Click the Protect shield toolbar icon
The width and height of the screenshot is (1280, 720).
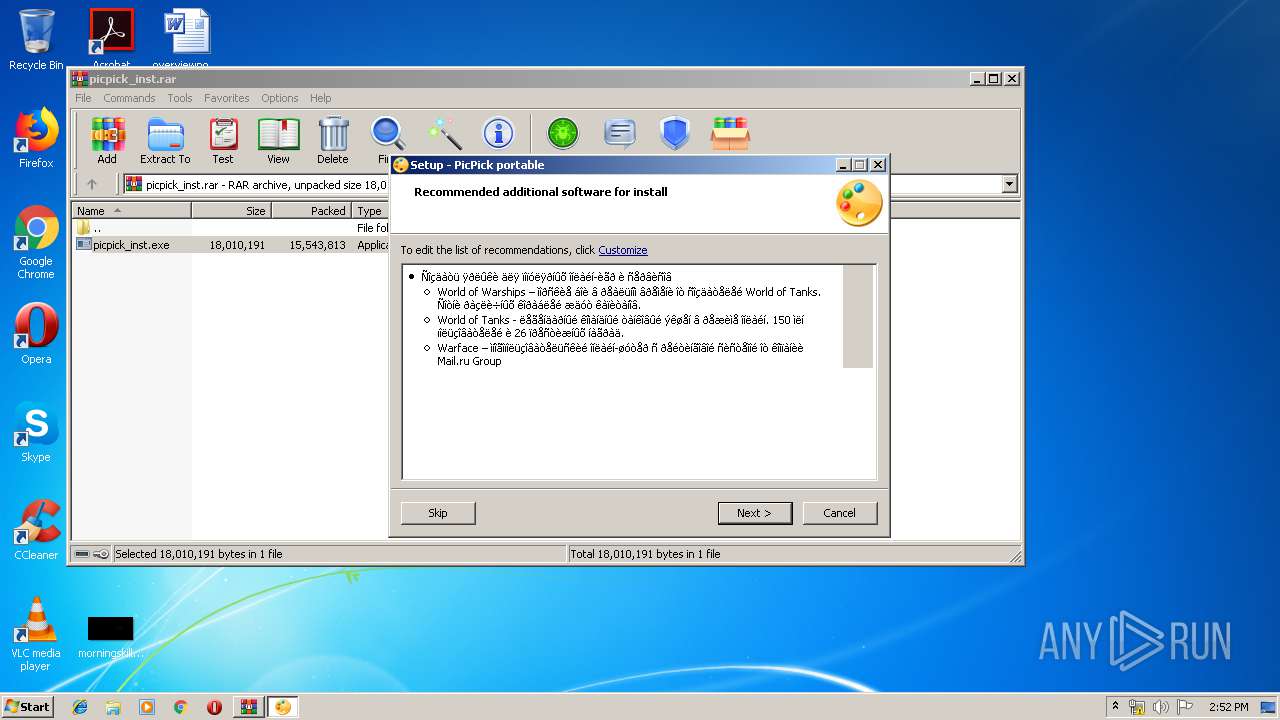point(675,133)
